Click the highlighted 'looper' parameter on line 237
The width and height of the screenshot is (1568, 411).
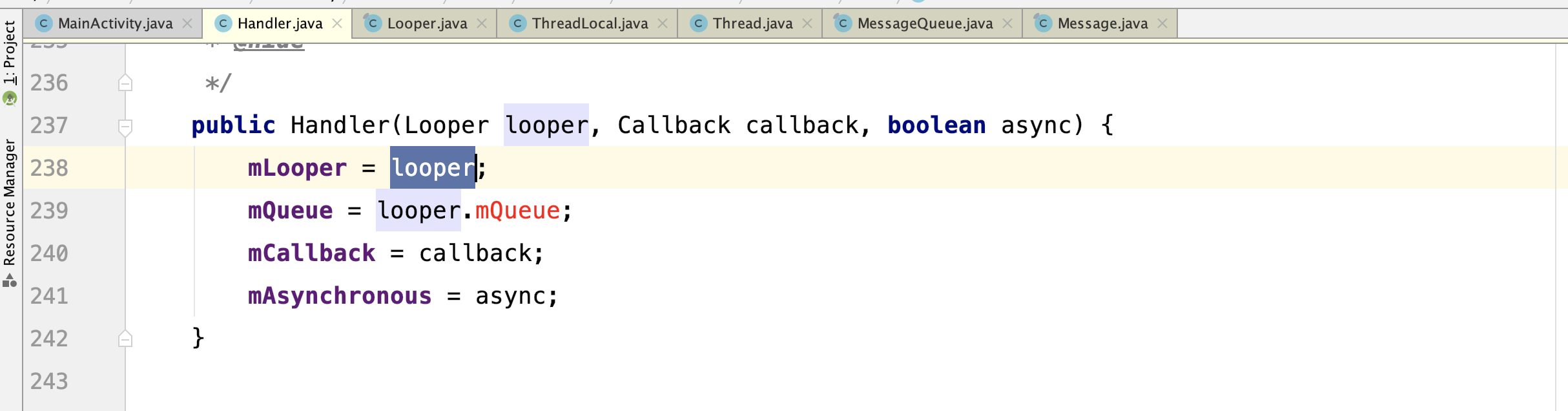pyautogui.click(x=546, y=125)
